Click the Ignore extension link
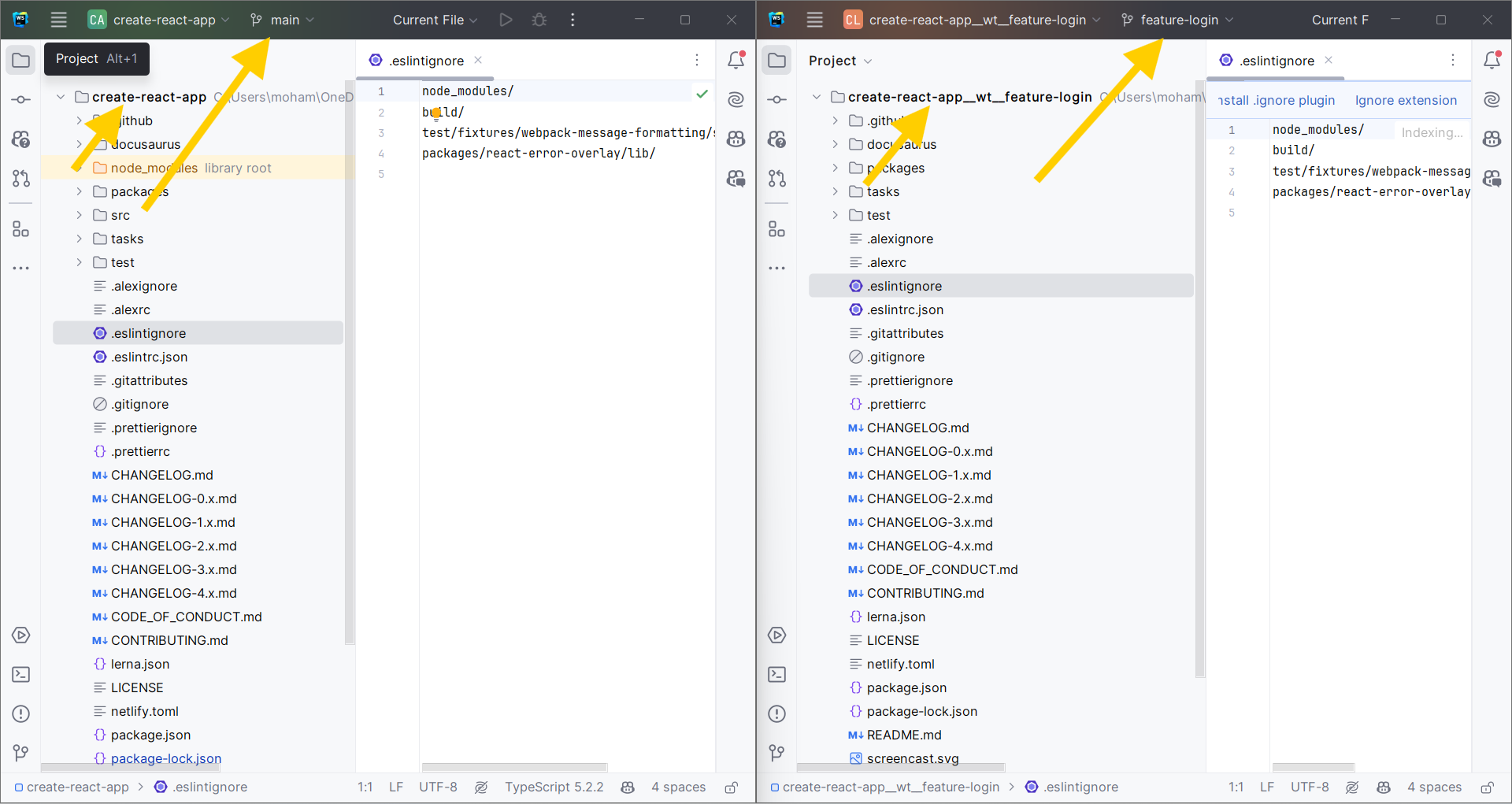 click(1405, 100)
